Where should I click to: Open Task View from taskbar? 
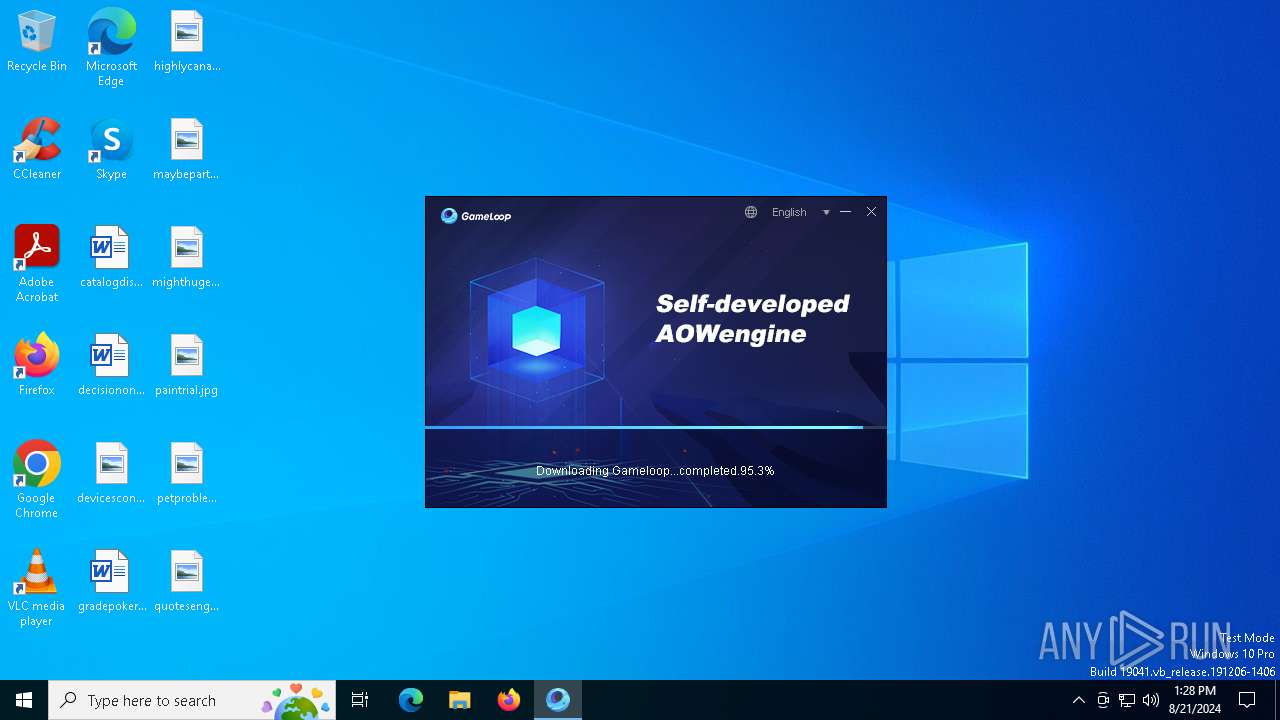[360, 700]
